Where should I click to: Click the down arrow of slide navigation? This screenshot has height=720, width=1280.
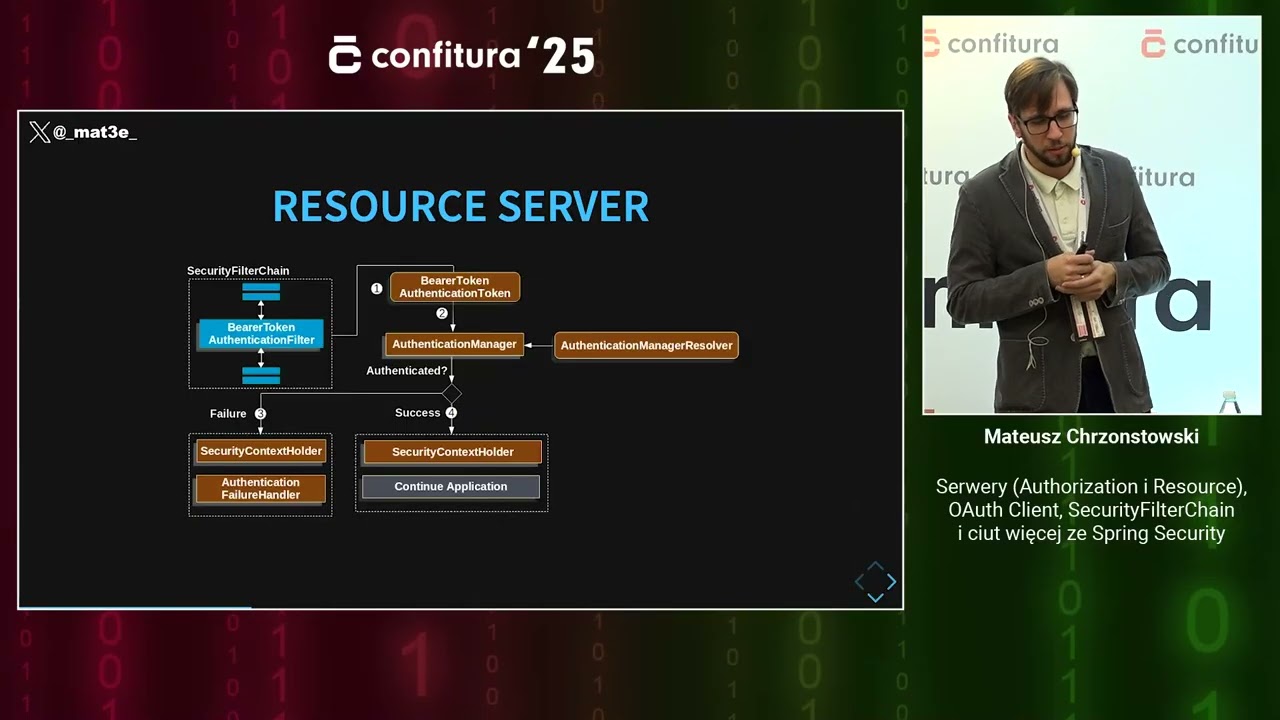(875, 597)
